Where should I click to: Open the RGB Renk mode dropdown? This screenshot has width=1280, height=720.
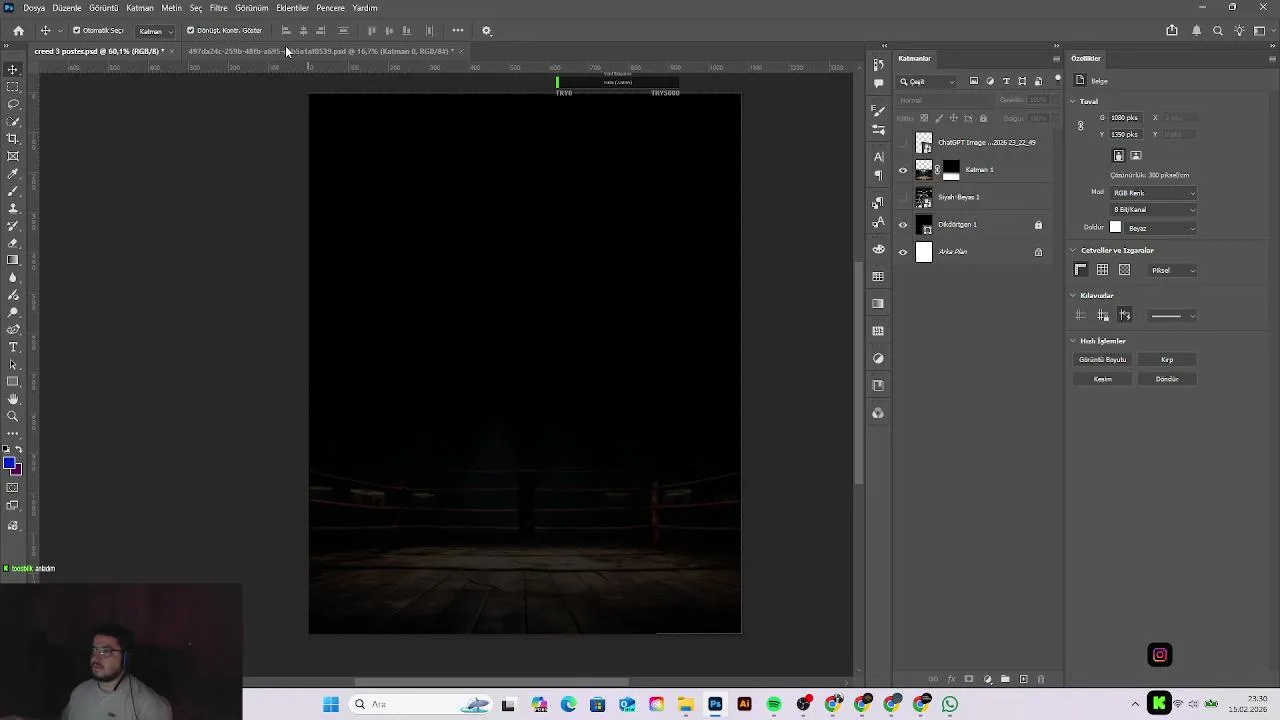pos(1154,193)
